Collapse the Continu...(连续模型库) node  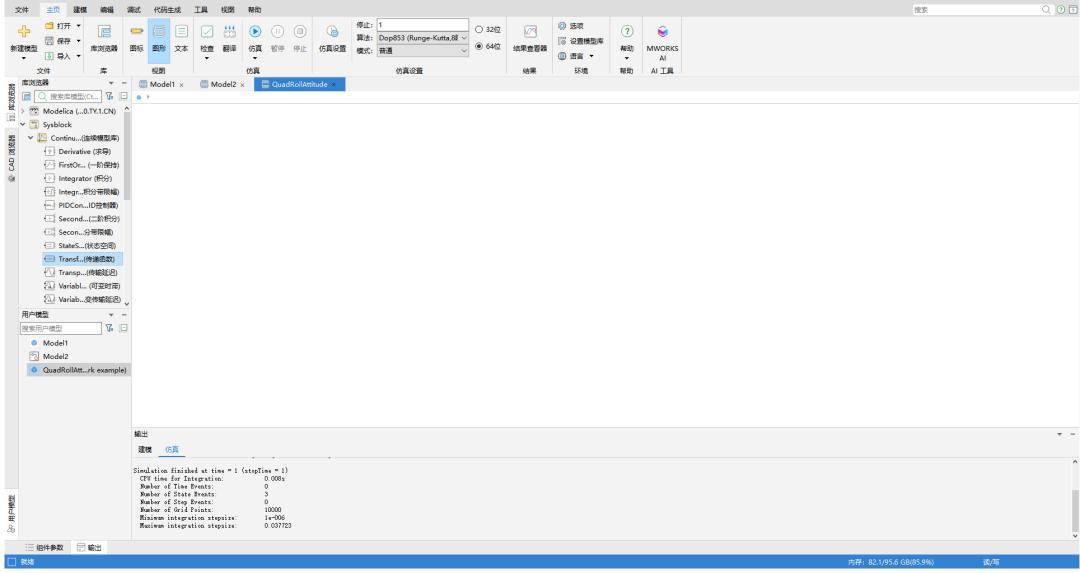tap(30, 138)
